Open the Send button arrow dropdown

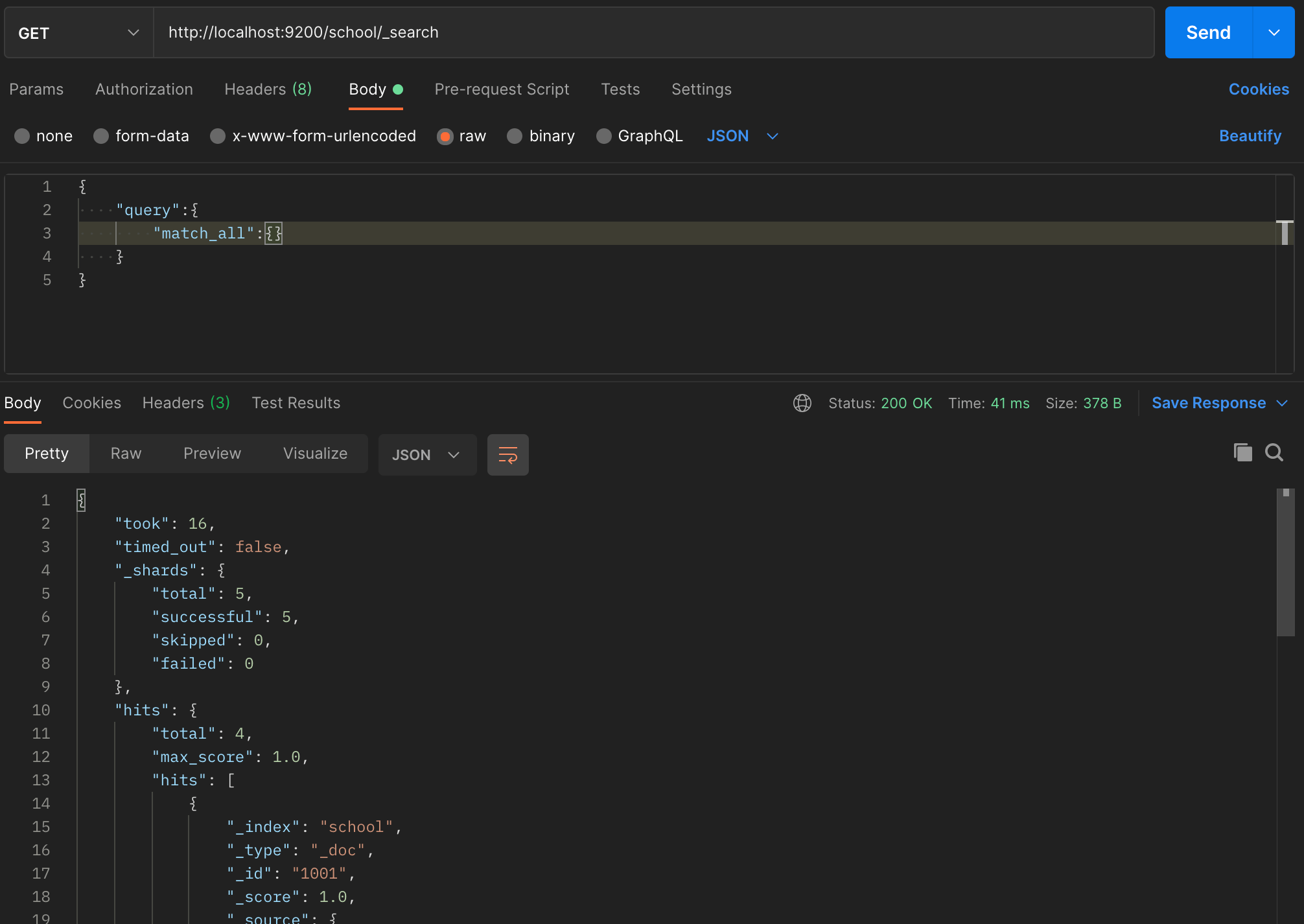click(1274, 32)
